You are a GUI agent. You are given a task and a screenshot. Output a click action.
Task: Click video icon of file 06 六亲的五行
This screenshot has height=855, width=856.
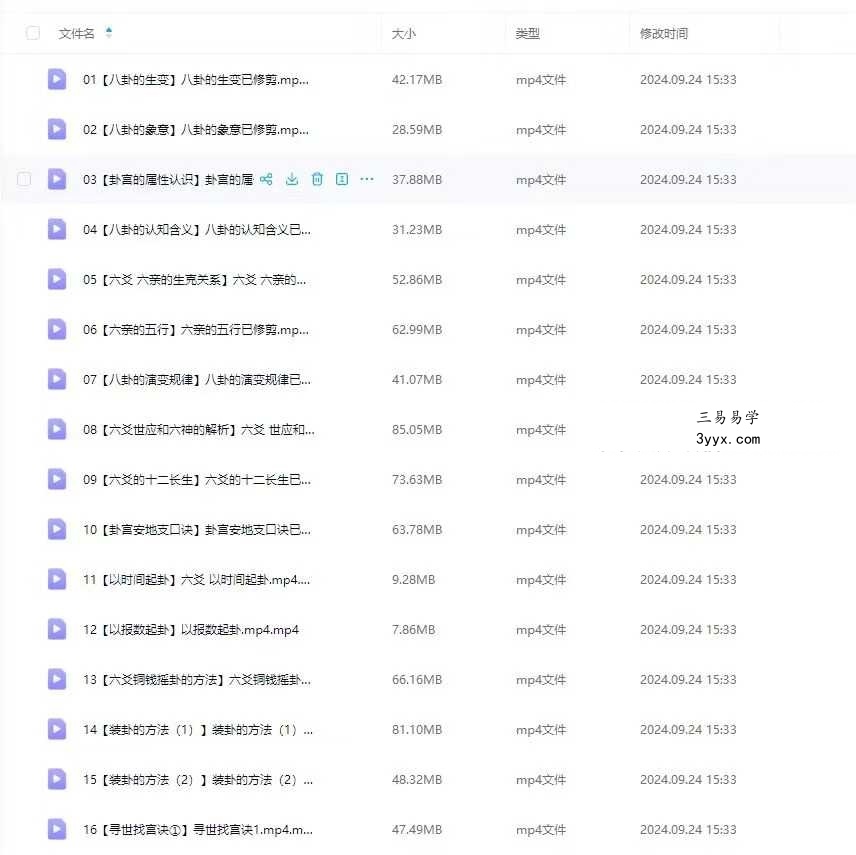[x=57, y=329]
